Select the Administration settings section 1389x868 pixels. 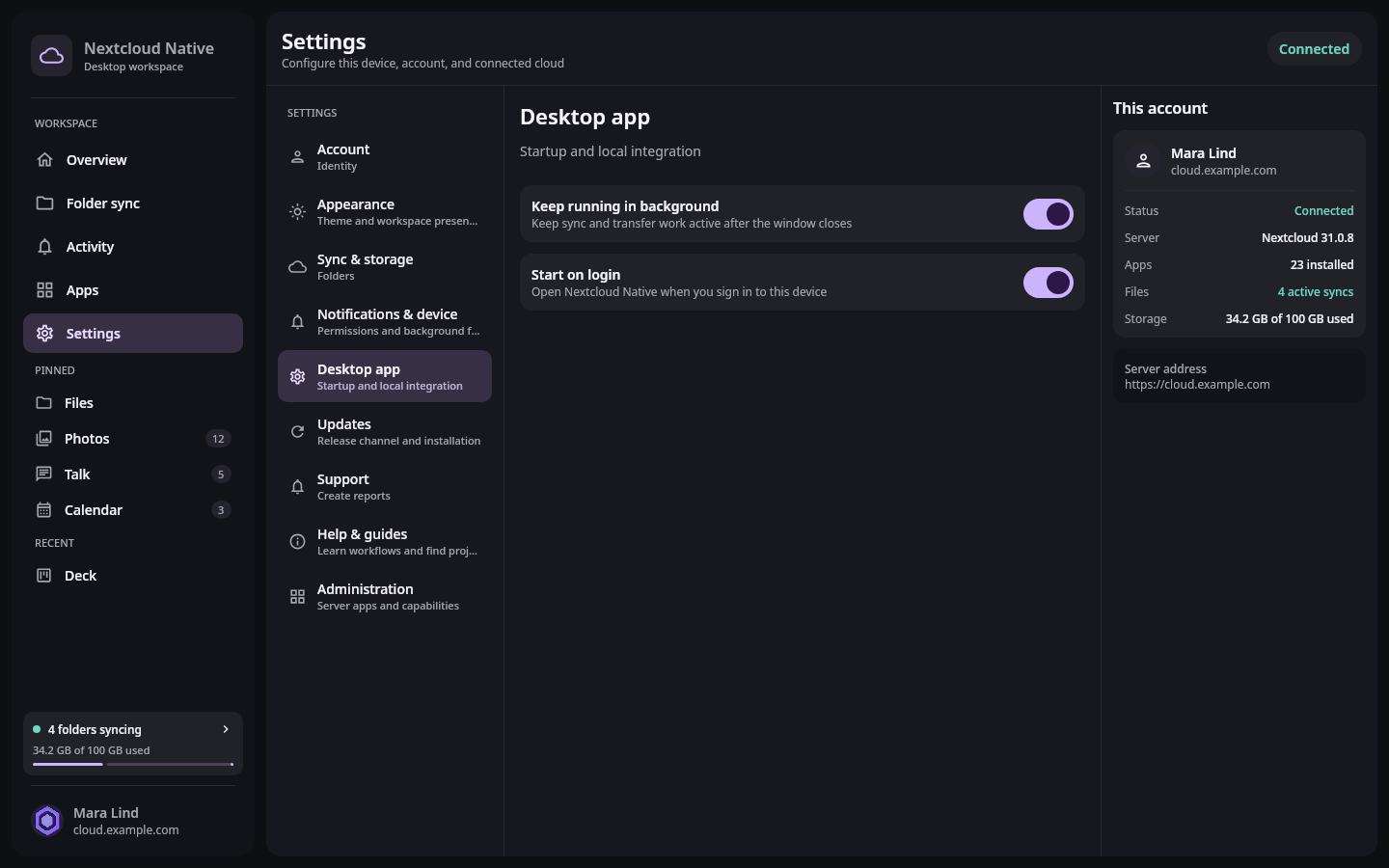(x=385, y=597)
